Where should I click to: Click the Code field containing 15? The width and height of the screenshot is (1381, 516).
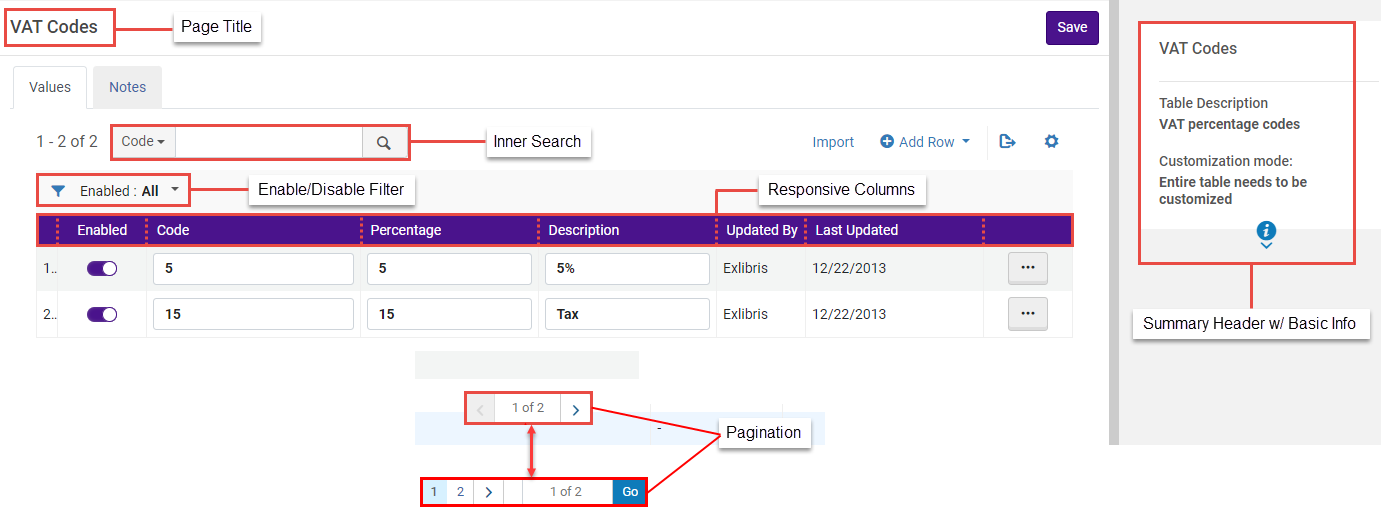pyautogui.click(x=253, y=314)
